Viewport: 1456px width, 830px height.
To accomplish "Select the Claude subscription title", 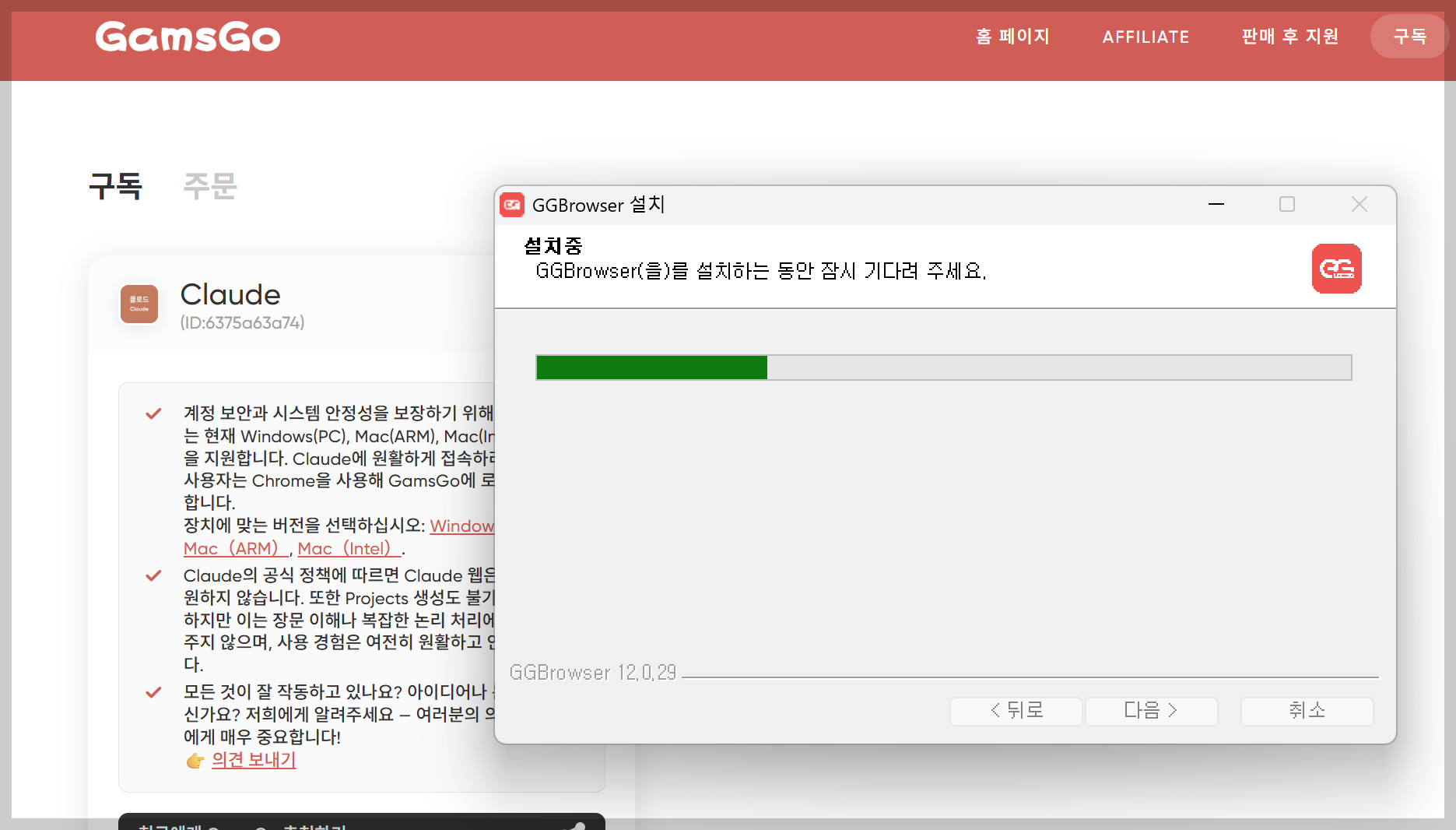I will [x=230, y=294].
